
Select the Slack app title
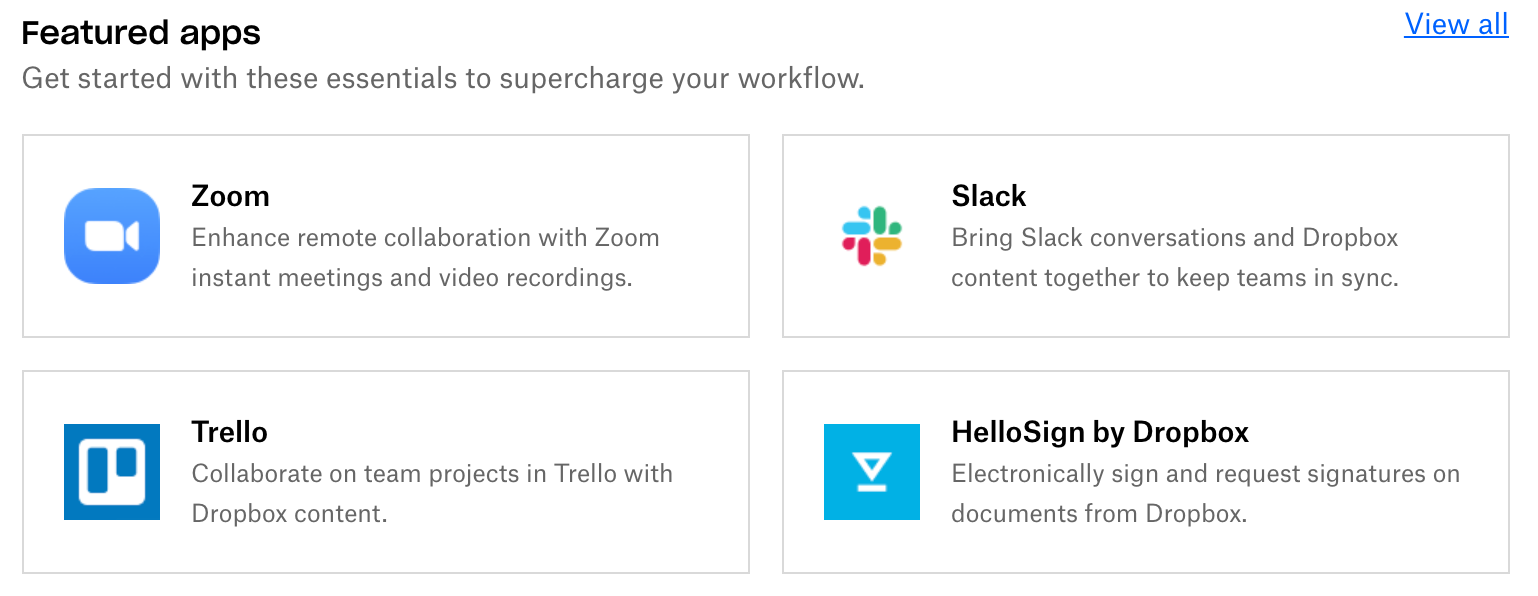pos(989,196)
